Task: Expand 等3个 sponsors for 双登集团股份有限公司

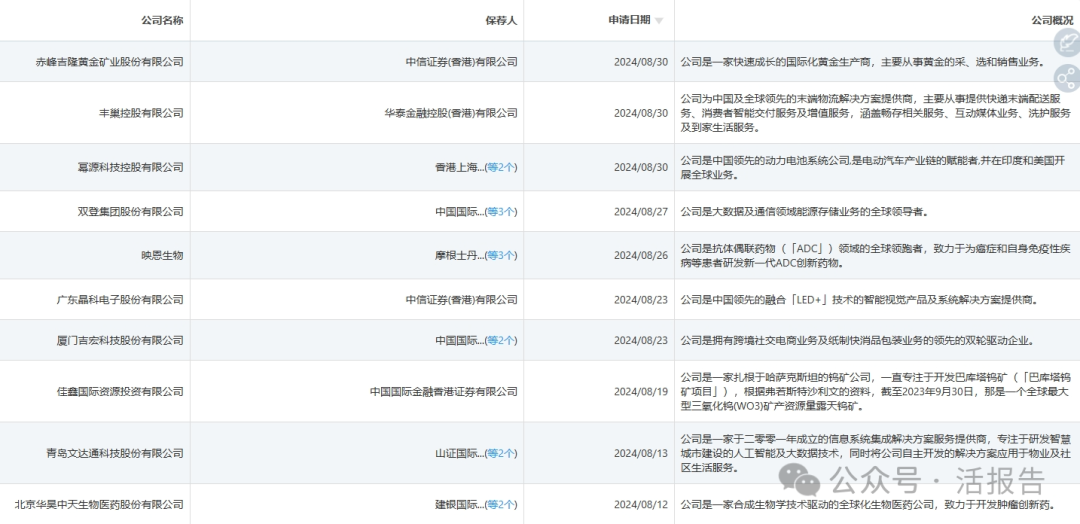Action: click(501, 212)
